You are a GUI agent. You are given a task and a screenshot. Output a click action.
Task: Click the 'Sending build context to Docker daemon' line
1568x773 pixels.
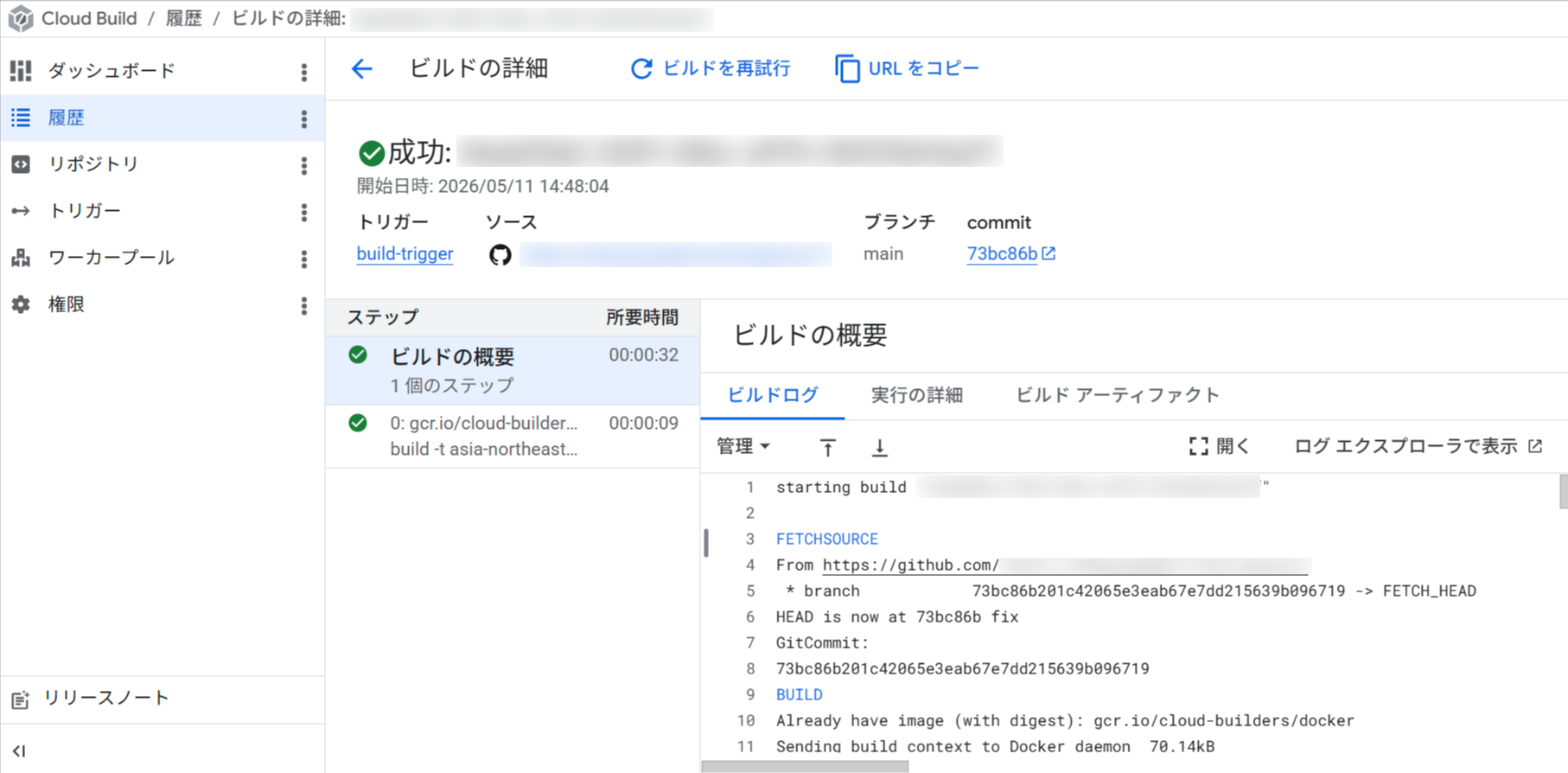[995, 746]
